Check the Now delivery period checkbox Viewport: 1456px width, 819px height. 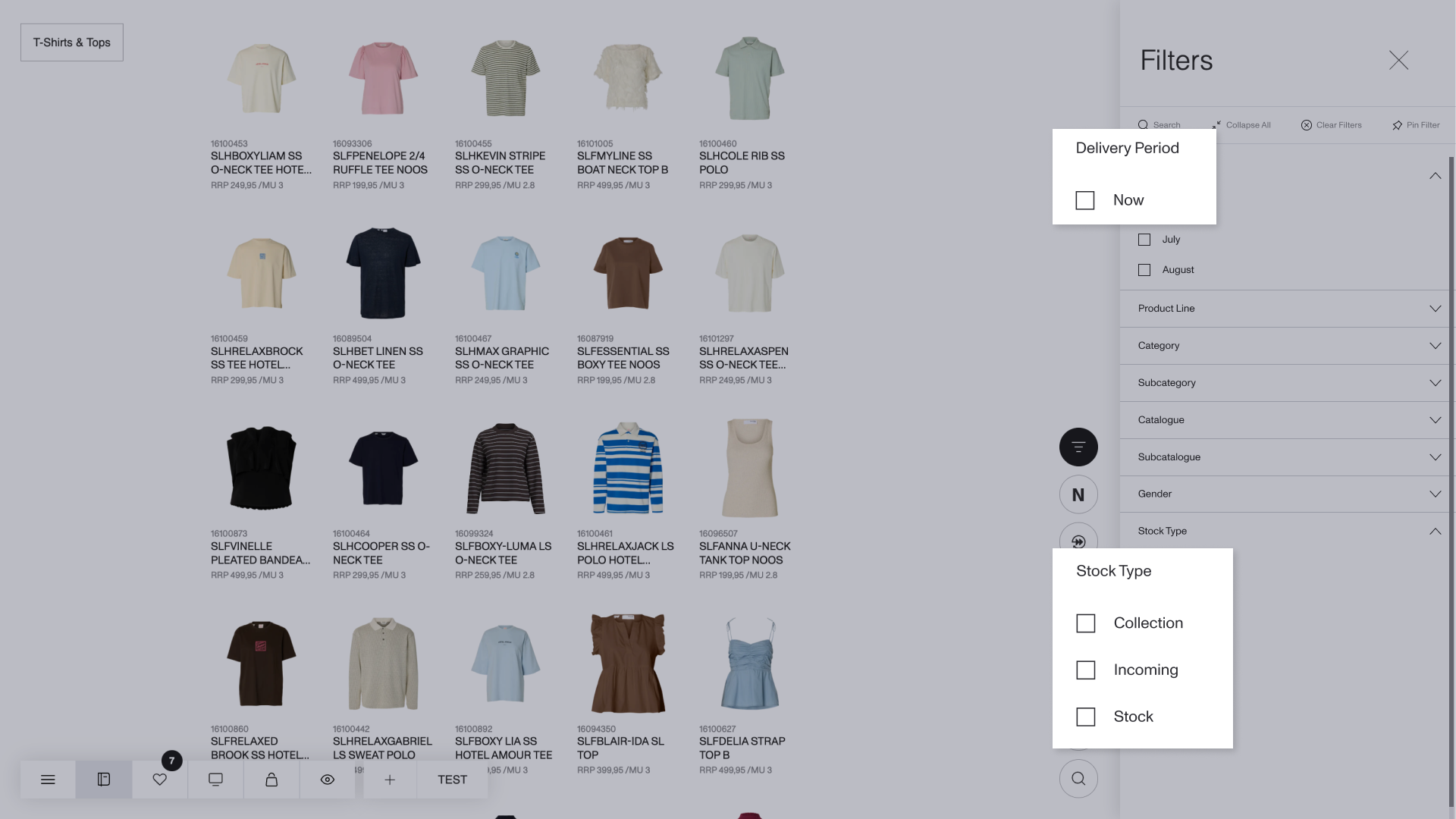point(1085,200)
